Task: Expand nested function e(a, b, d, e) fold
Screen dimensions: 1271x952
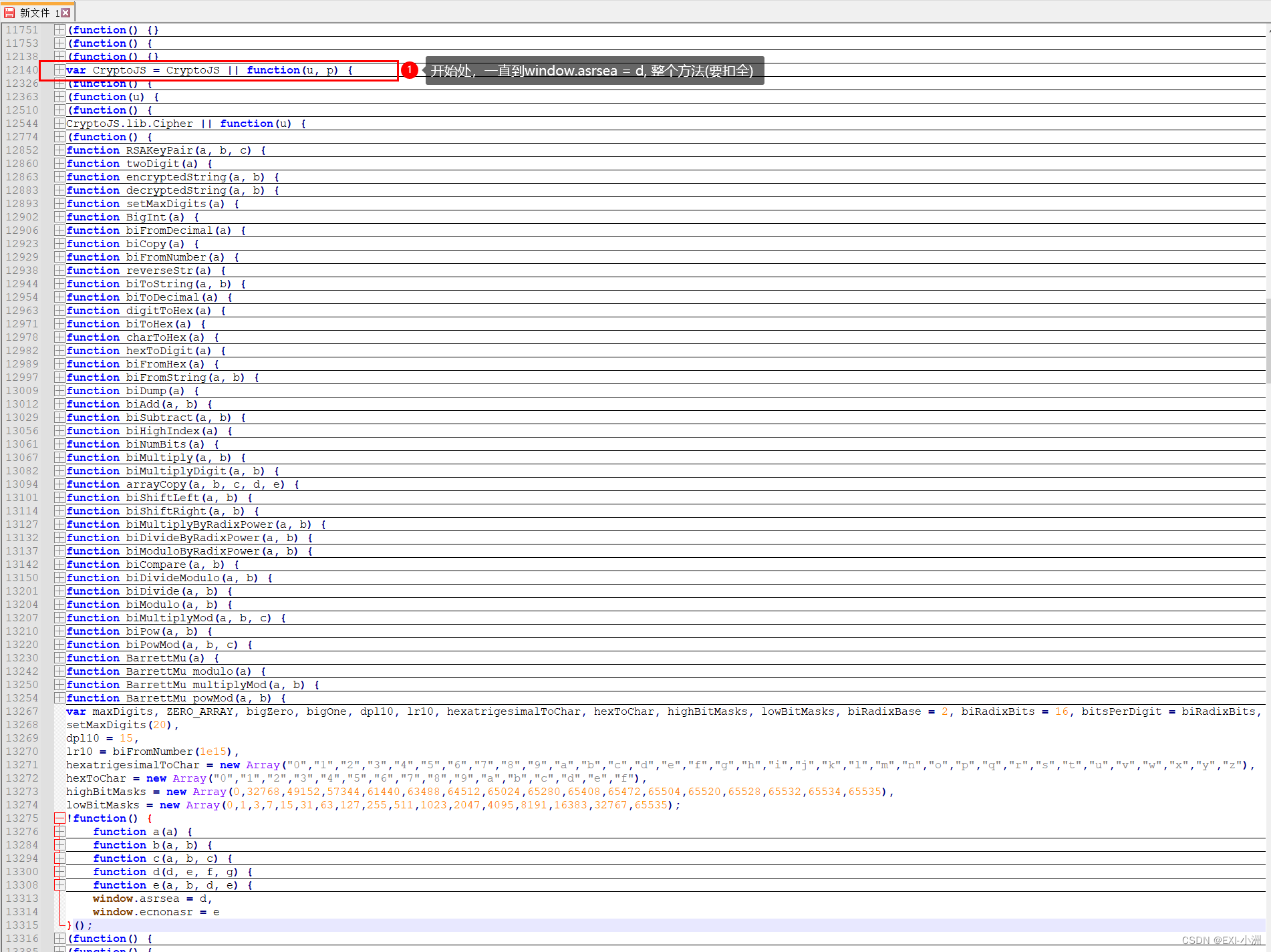Action: coord(59,885)
